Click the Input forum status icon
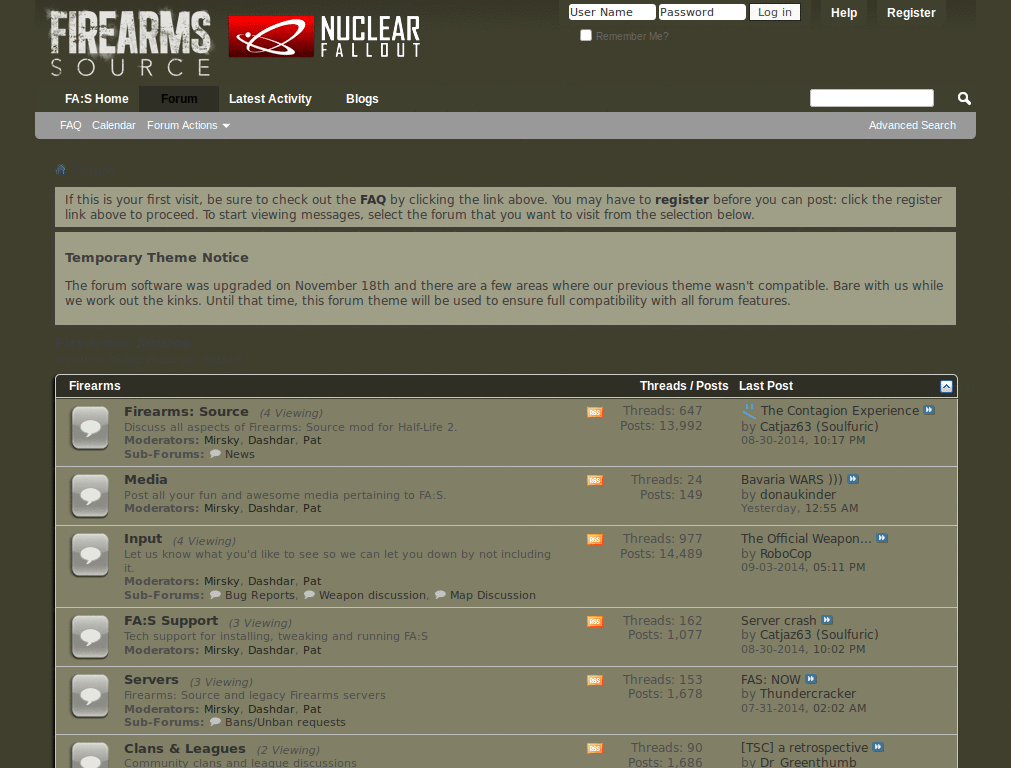 coord(90,555)
